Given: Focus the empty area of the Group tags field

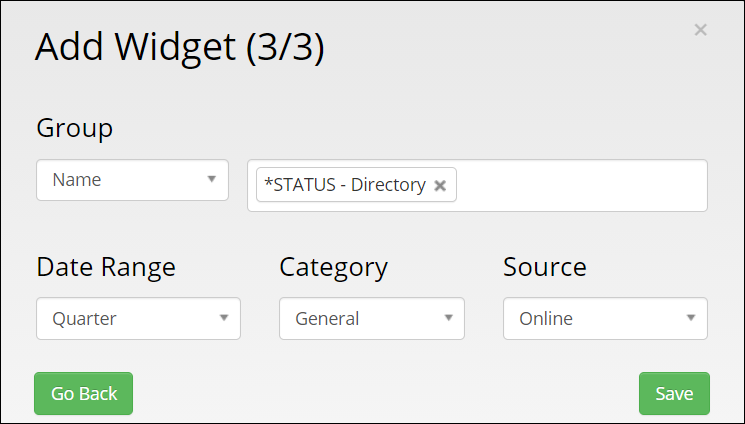Looking at the screenshot, I should [x=580, y=186].
